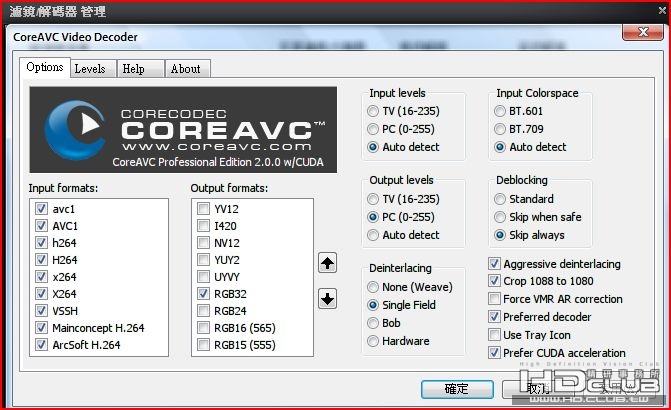Screen dimensions: 671x410
Task: Select TV (16-235) for output levels
Action: (373, 199)
